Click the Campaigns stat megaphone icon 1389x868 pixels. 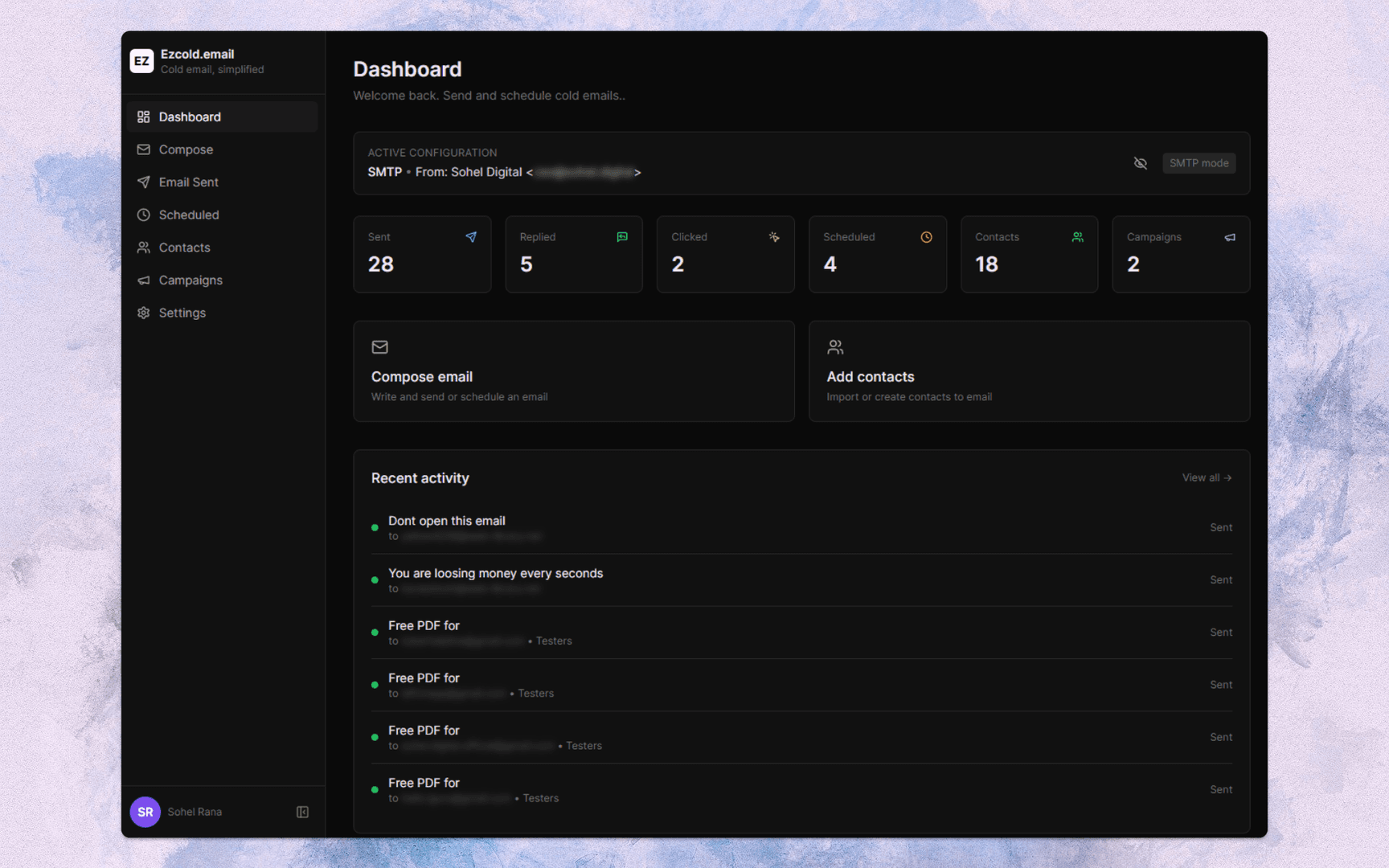[x=1230, y=237]
